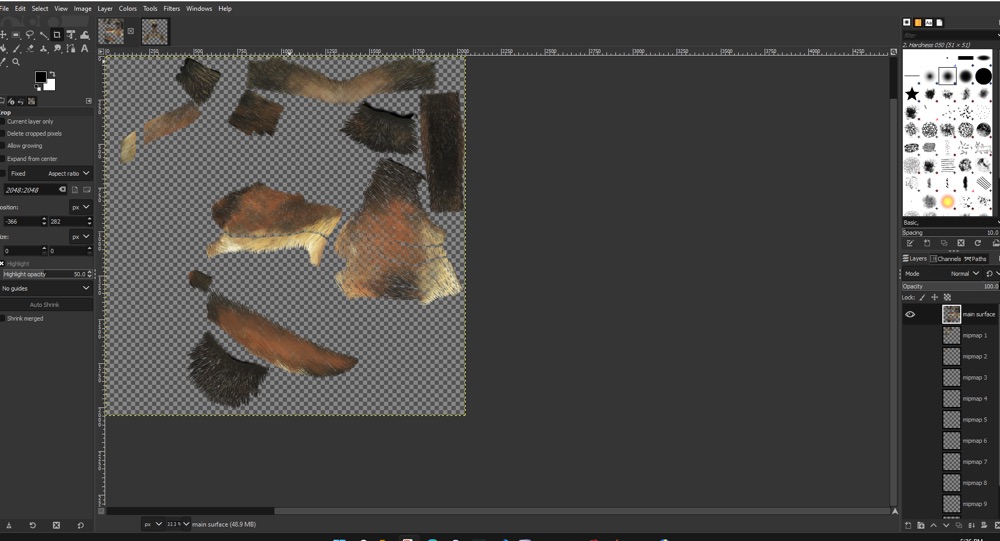The height and width of the screenshot is (541, 1000).
Task: Lock alpha channel of layer
Action: [x=947, y=297]
